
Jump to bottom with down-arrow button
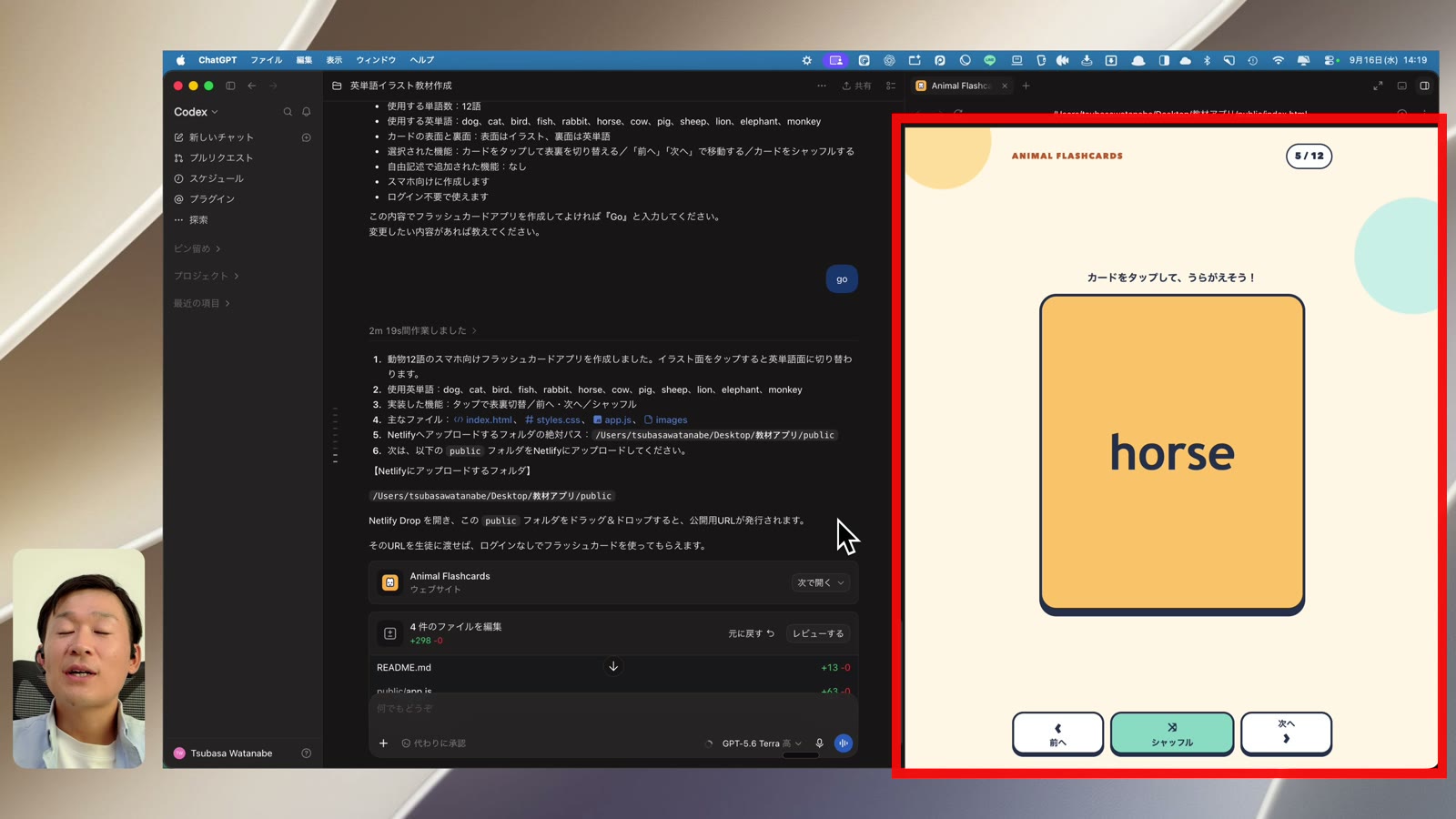point(613,666)
